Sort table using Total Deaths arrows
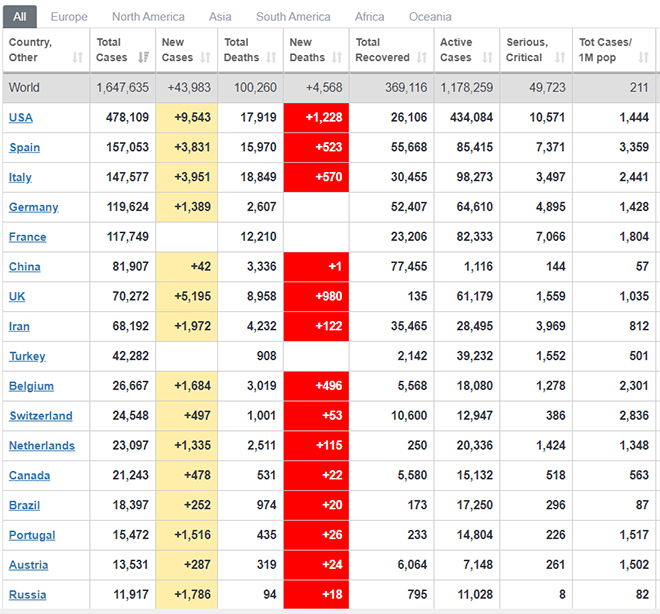The height and width of the screenshot is (614, 660). click(x=271, y=57)
